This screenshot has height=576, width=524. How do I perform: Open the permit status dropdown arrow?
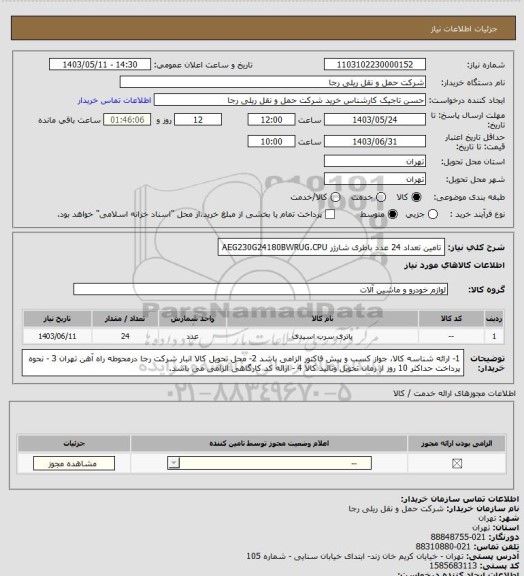pyautogui.click(x=173, y=463)
